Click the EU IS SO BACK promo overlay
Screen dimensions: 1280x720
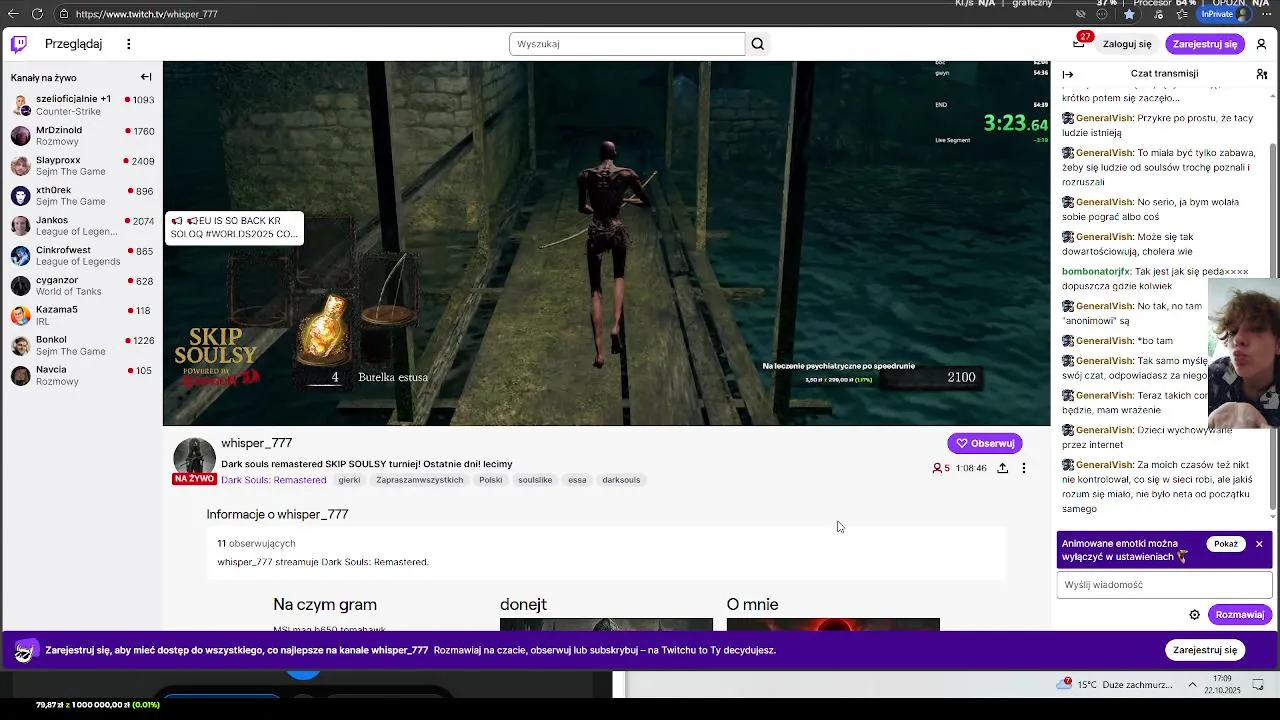(x=234, y=227)
